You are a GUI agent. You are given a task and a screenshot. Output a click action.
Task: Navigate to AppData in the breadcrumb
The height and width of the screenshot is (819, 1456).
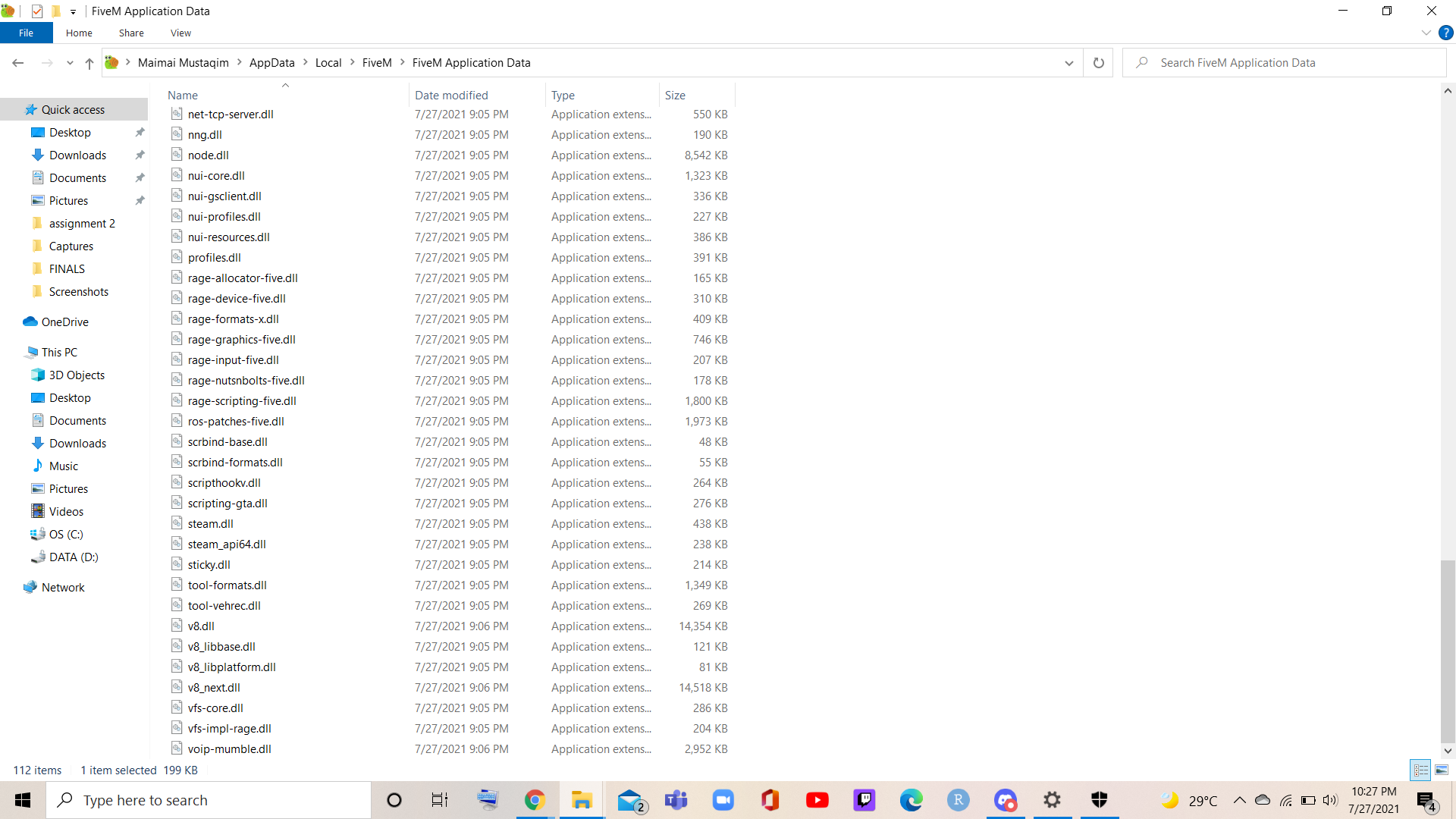[x=271, y=63]
